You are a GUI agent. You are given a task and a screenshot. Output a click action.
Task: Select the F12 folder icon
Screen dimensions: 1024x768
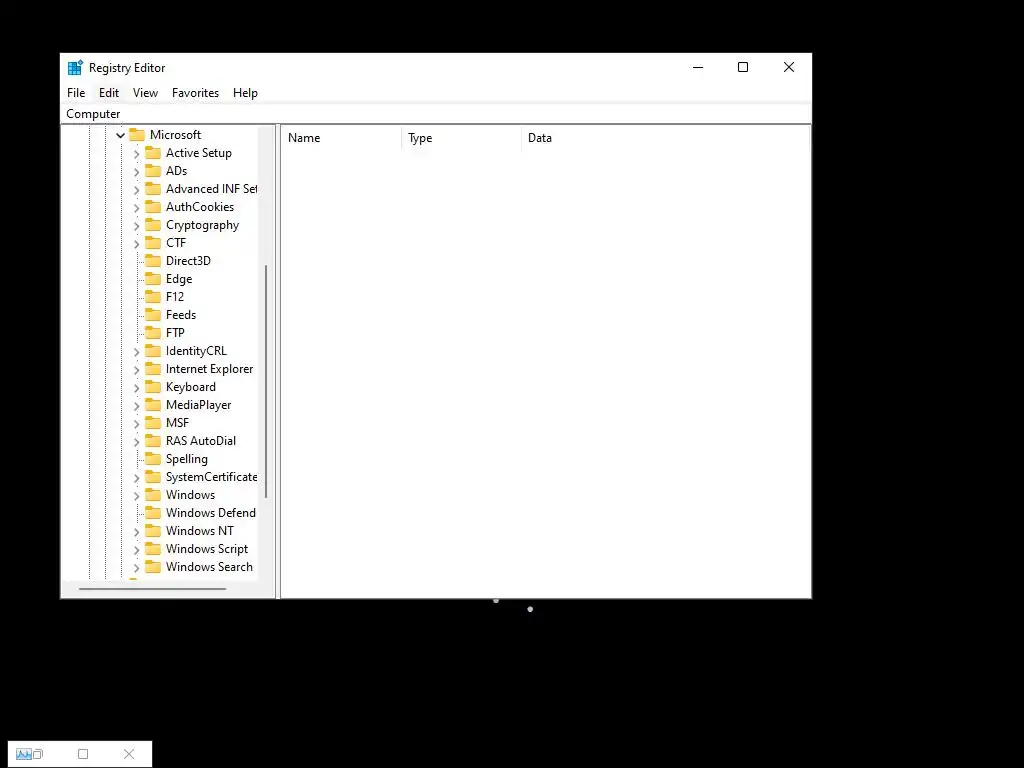coord(153,296)
